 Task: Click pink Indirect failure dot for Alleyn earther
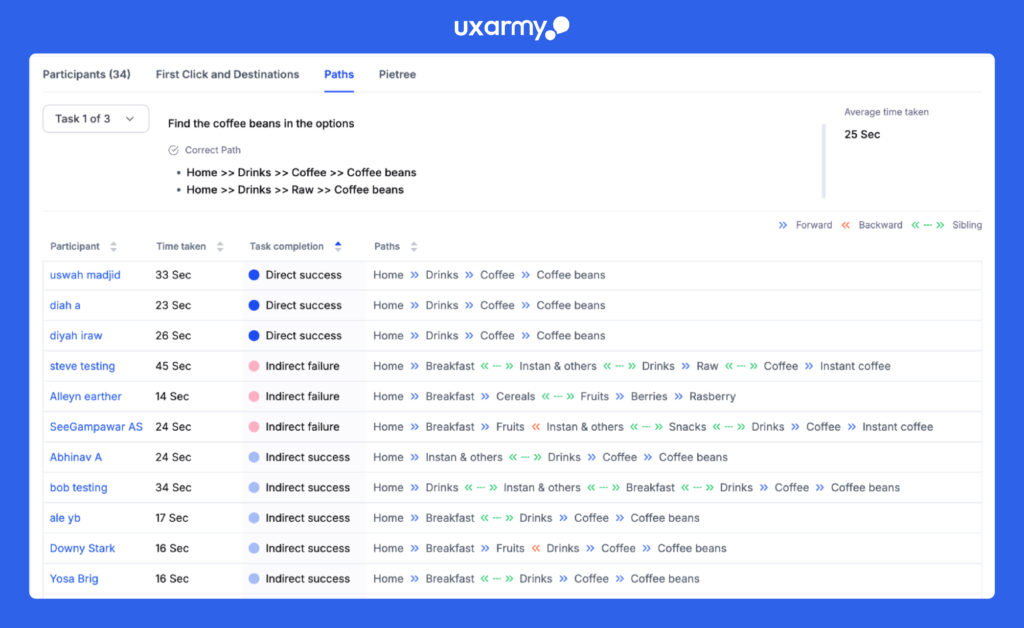254,396
